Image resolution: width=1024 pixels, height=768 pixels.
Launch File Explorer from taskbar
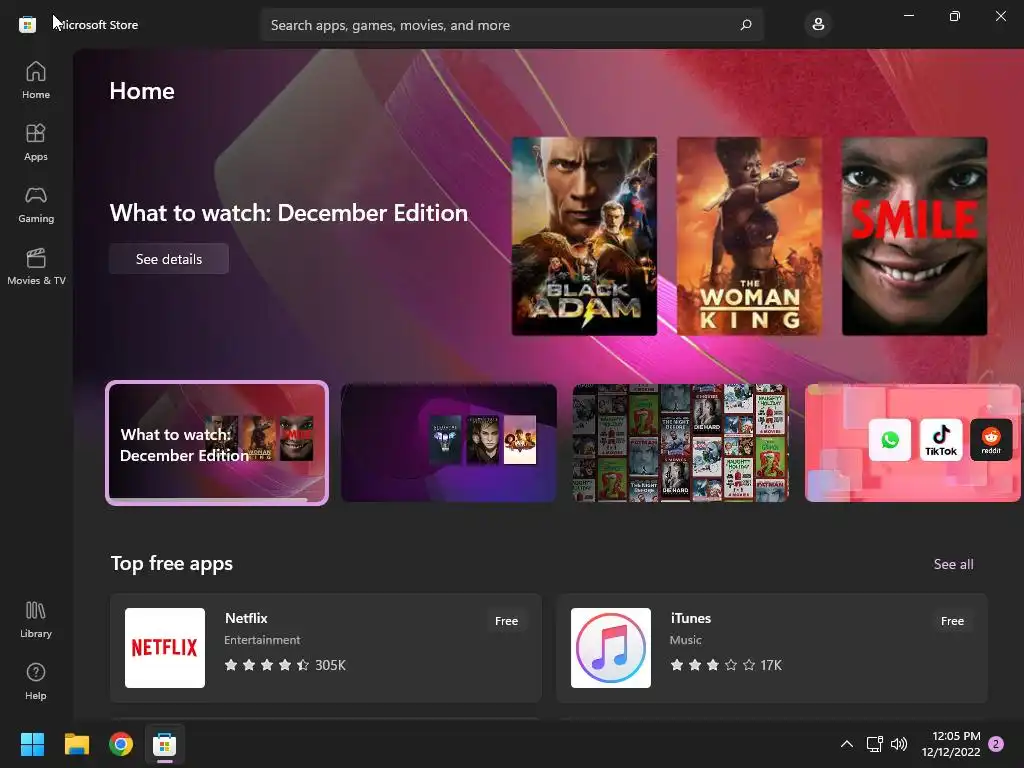point(76,744)
